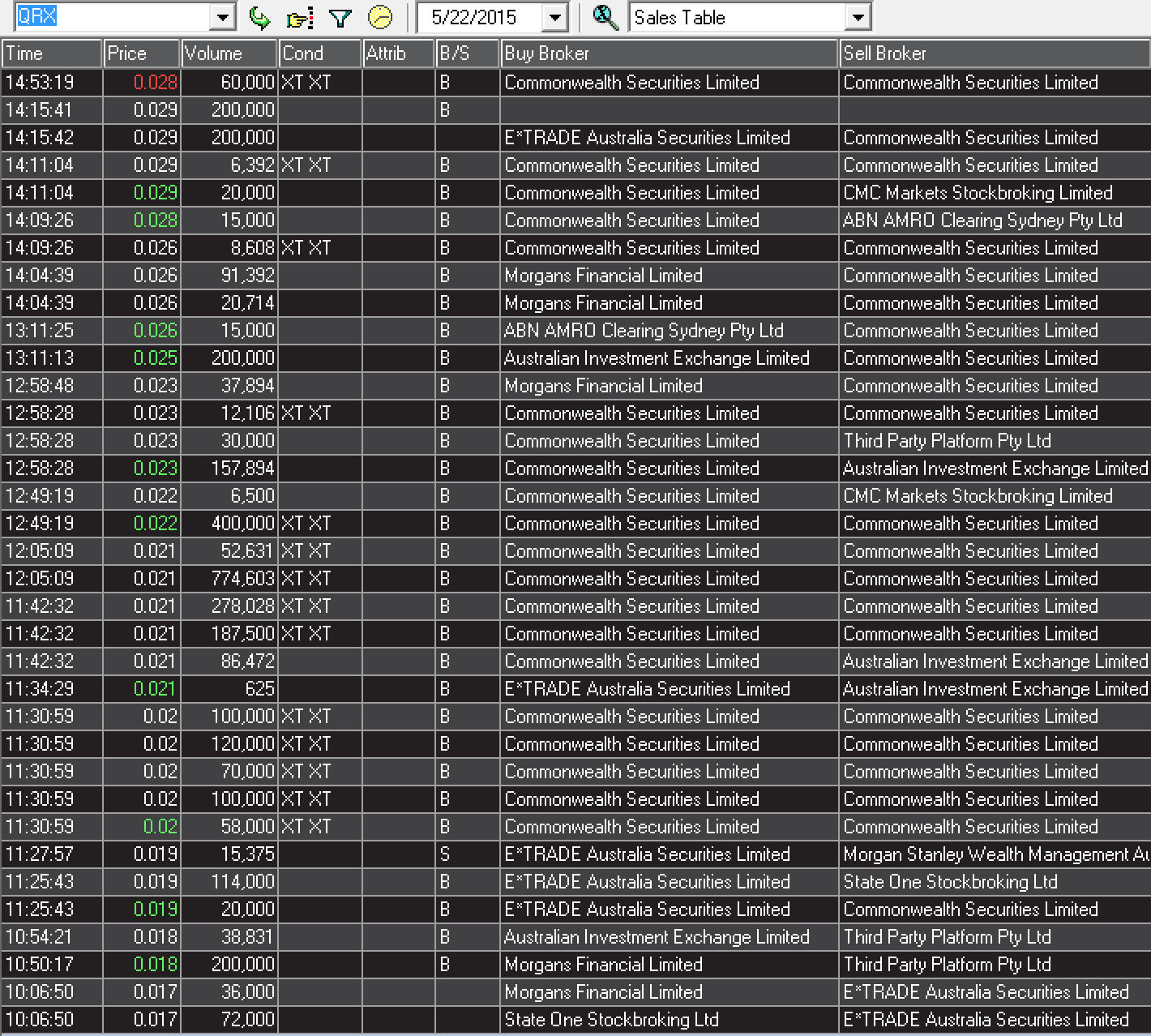Click the green refresh arrow icon

point(259,17)
